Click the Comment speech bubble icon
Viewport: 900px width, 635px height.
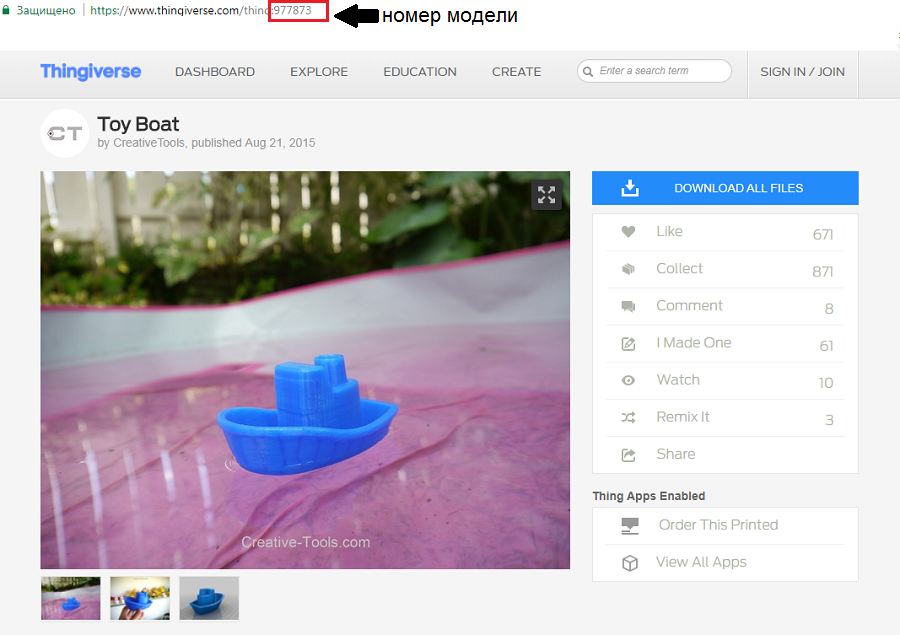(628, 306)
